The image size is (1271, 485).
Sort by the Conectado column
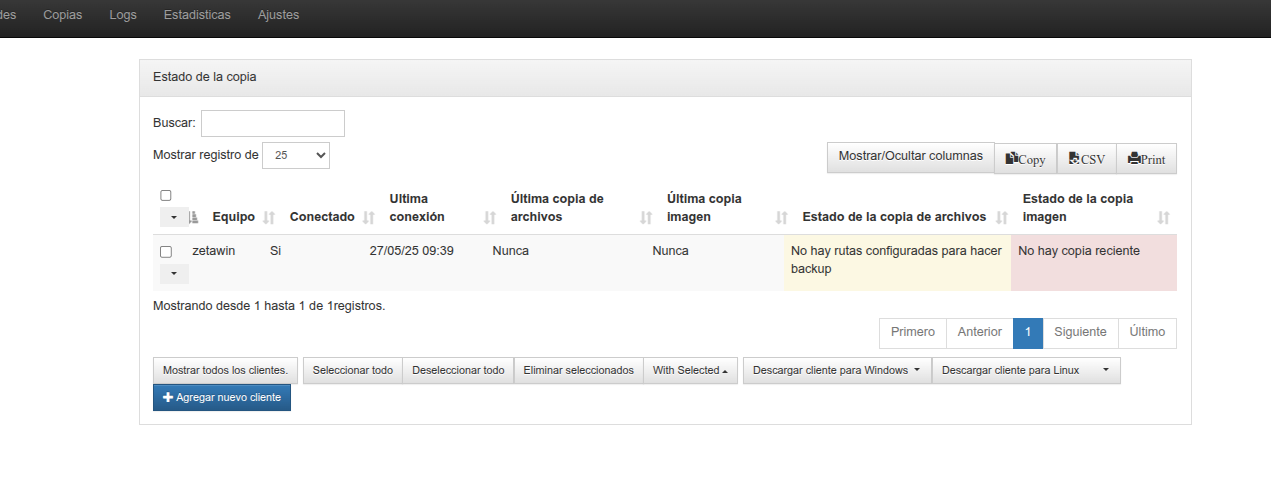322,217
